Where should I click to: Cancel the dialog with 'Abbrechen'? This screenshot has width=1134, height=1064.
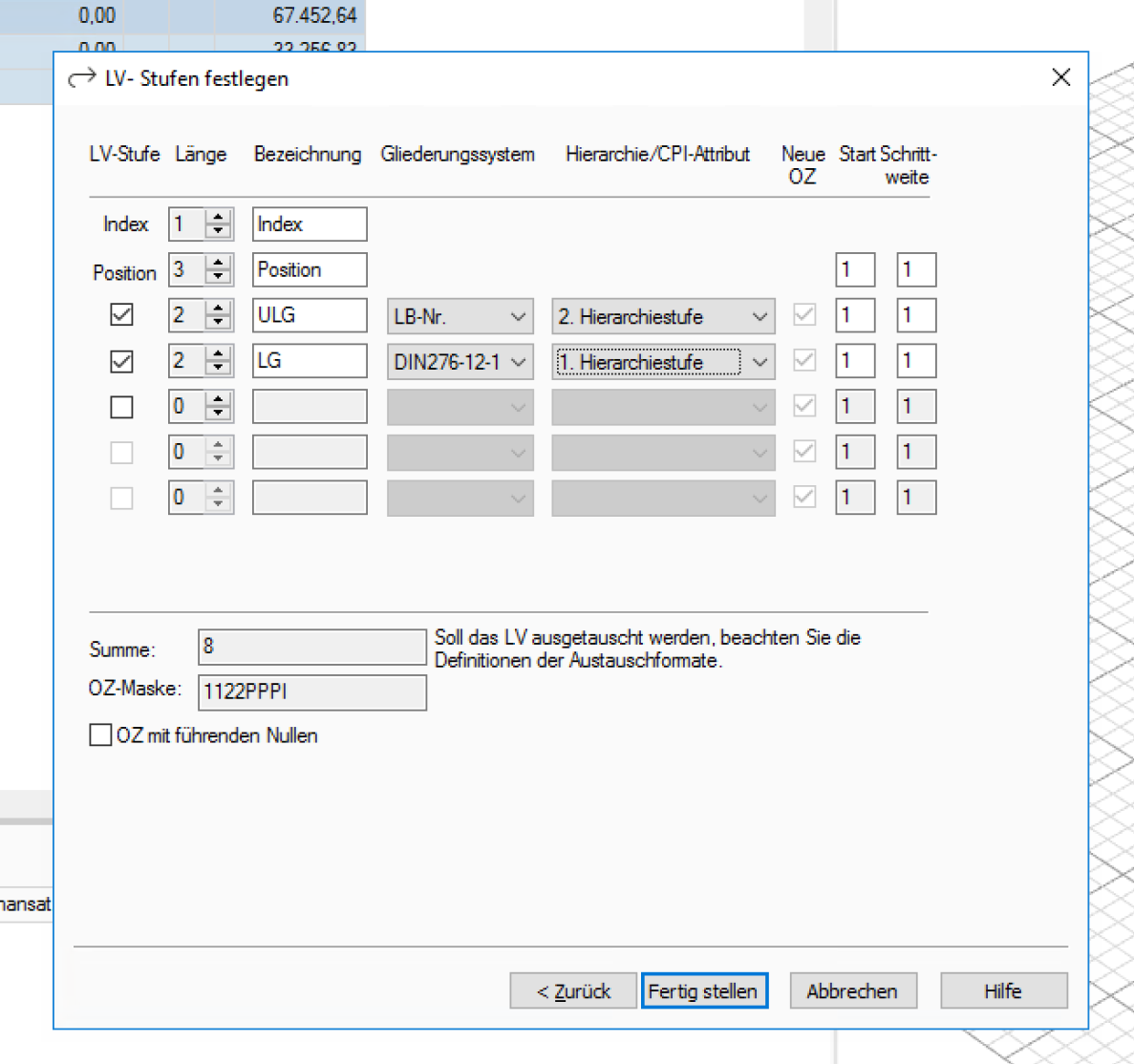coord(852,990)
